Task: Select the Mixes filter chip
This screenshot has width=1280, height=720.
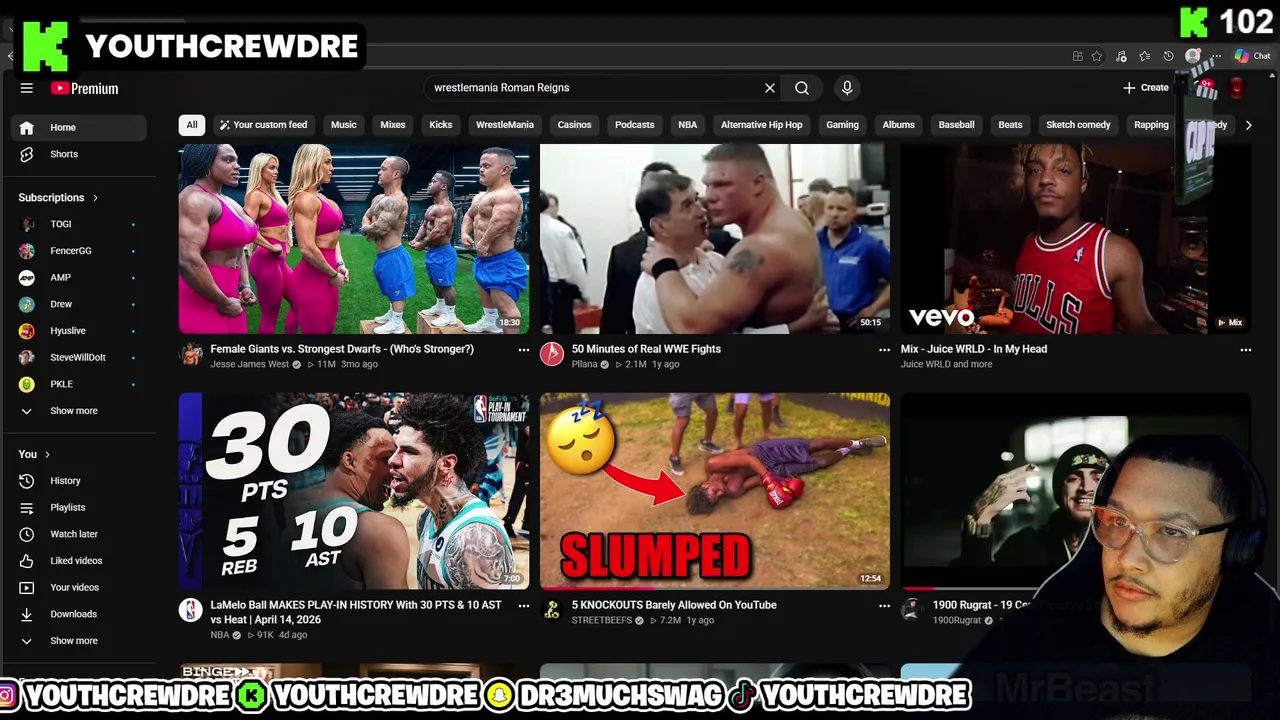Action: pyautogui.click(x=393, y=125)
